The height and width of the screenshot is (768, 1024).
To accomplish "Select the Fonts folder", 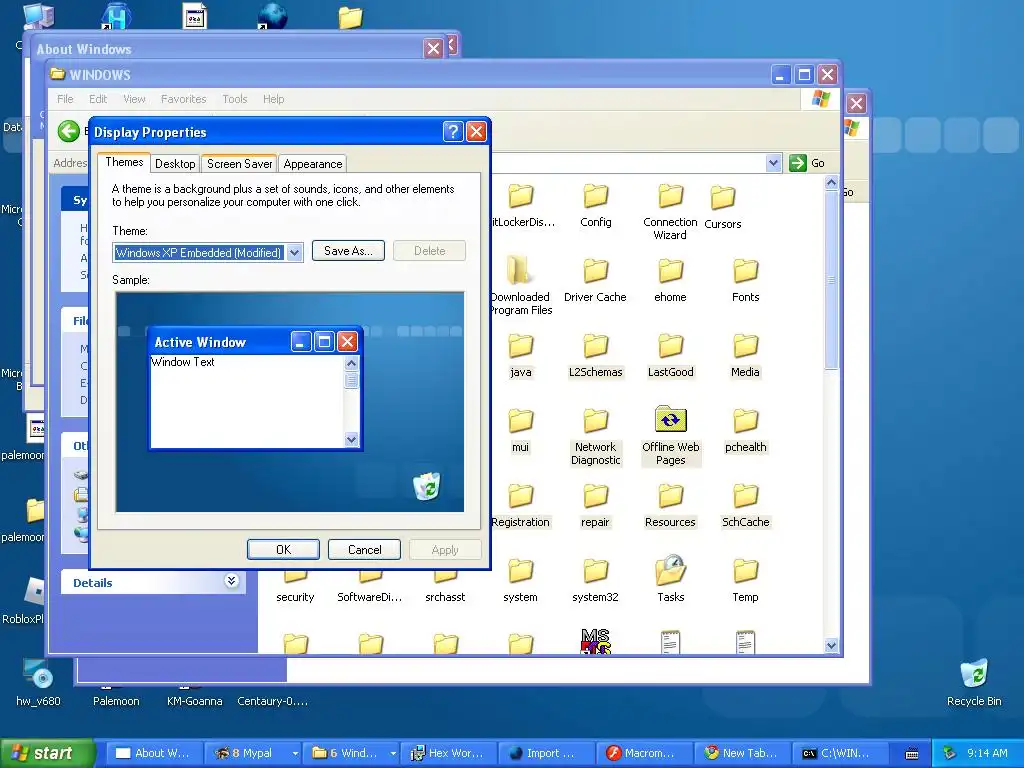I will click(x=745, y=281).
